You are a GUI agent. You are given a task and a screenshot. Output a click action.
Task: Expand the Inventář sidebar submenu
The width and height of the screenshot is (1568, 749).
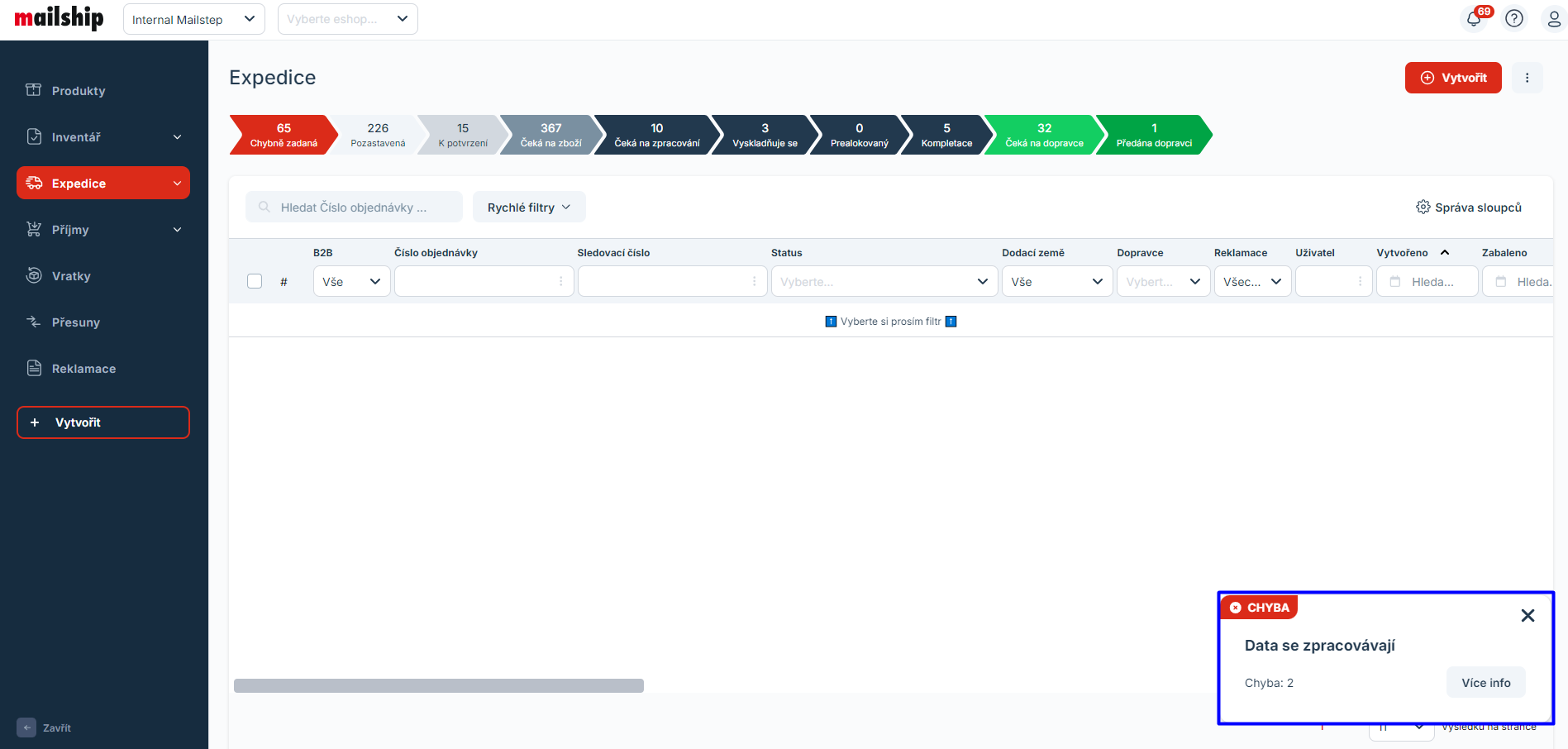point(177,137)
